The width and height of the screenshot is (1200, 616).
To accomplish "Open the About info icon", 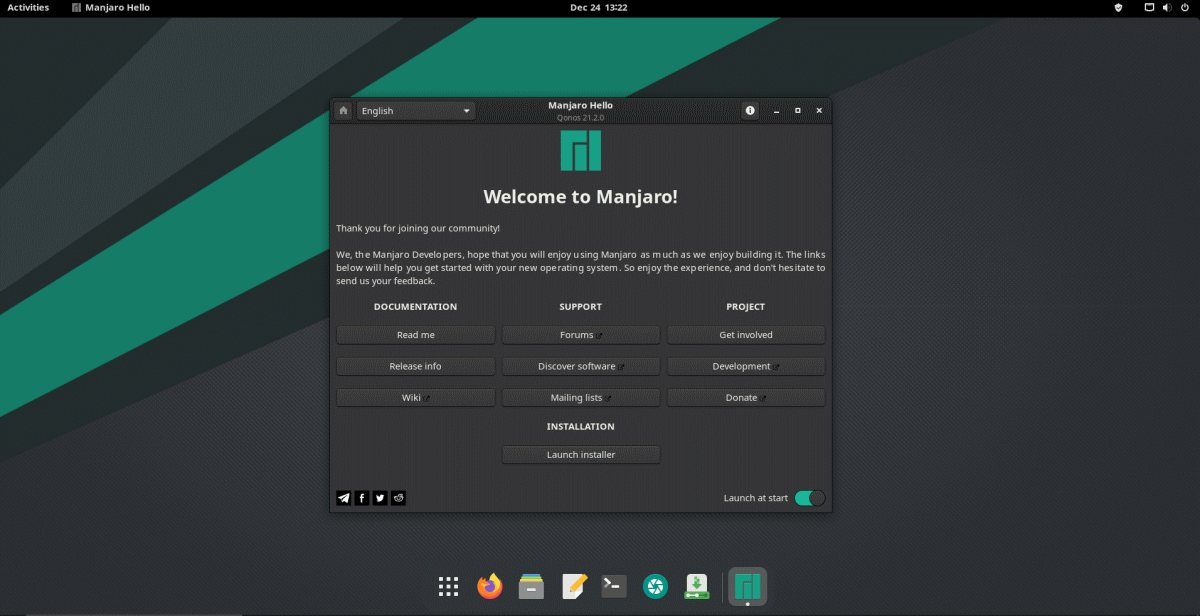I will (750, 111).
